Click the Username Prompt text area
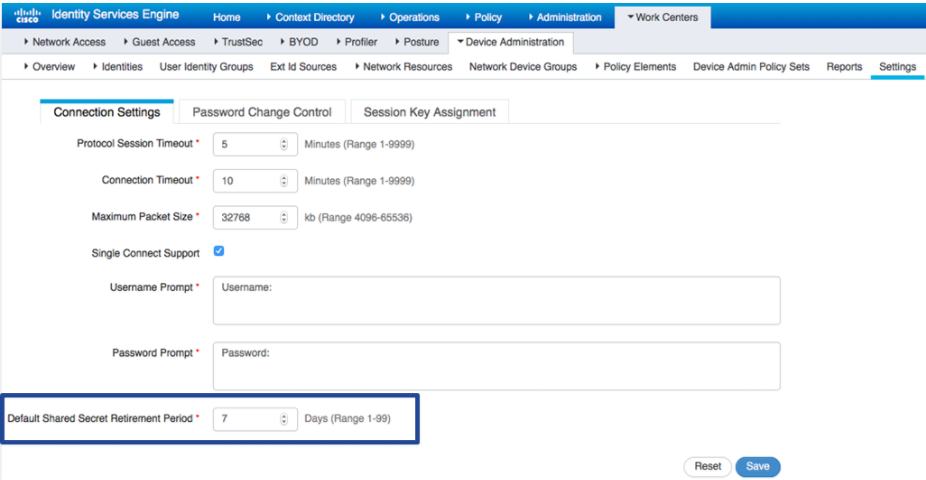Screen dimensions: 926x480 point(497,301)
